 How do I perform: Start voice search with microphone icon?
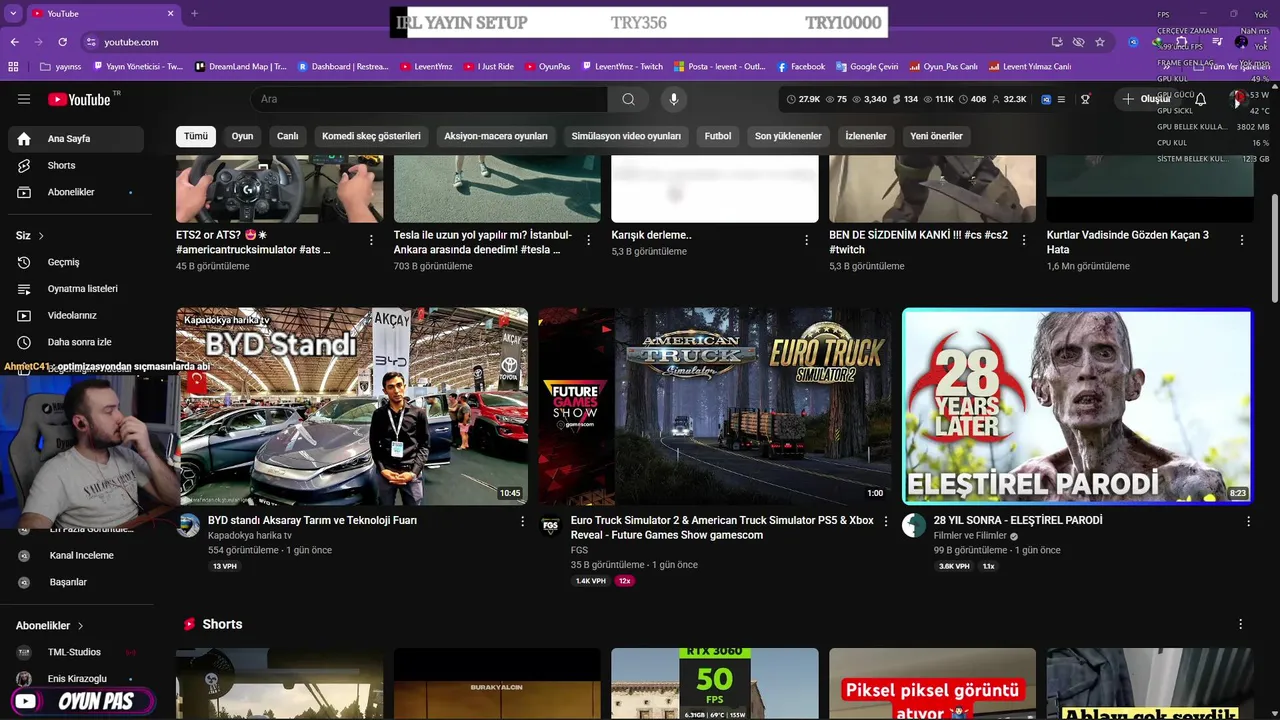(x=674, y=99)
